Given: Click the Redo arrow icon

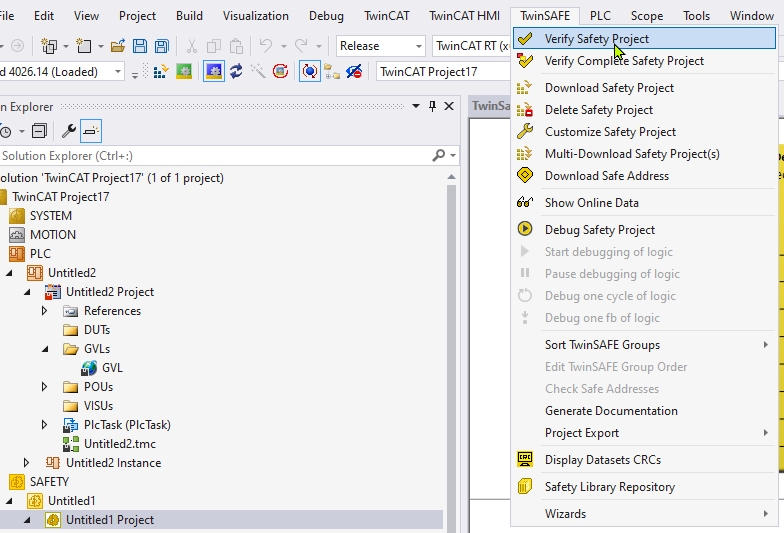Looking at the screenshot, I should coord(301,46).
